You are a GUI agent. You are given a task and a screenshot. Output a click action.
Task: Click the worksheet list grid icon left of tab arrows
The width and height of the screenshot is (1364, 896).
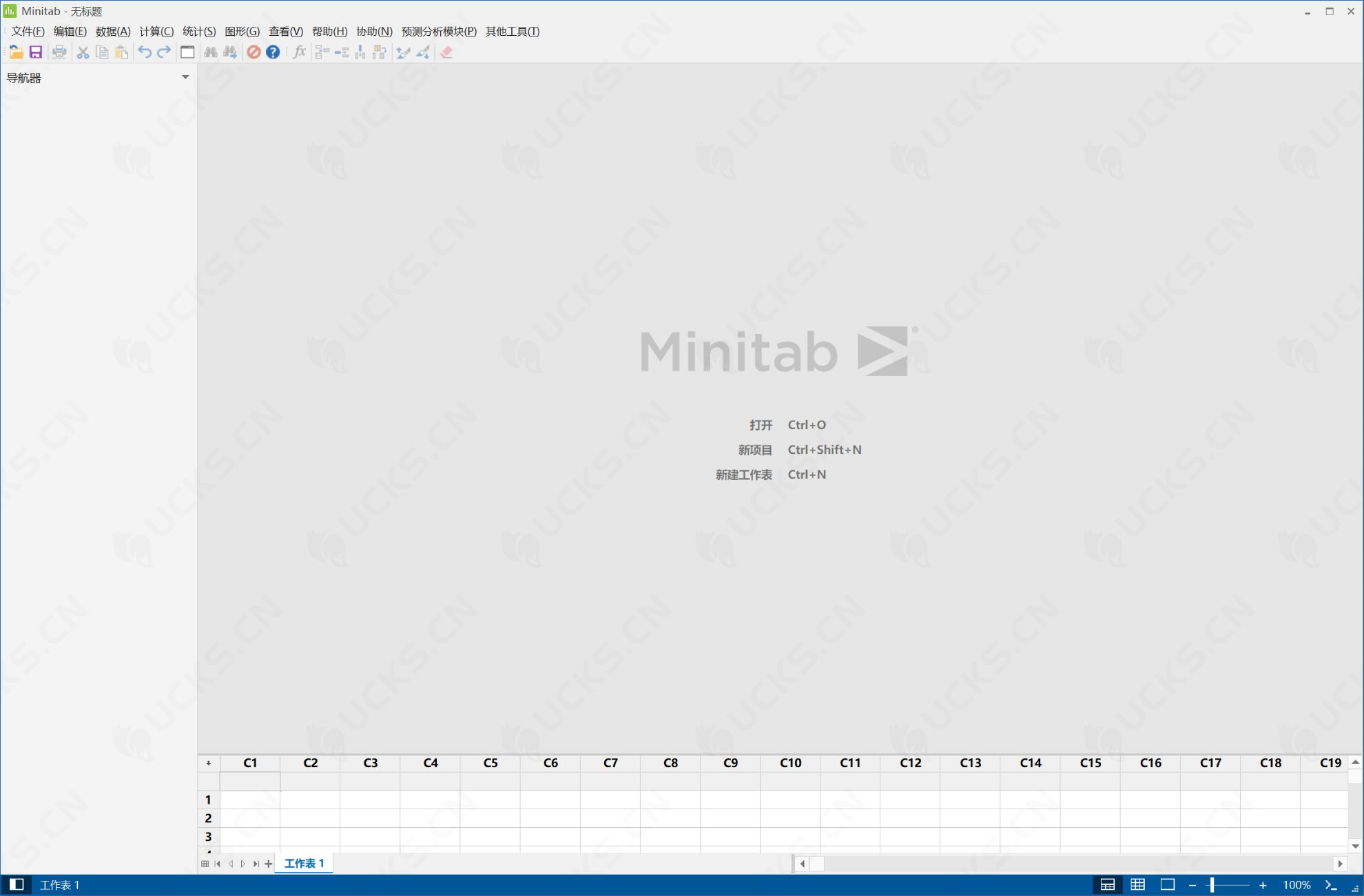205,864
